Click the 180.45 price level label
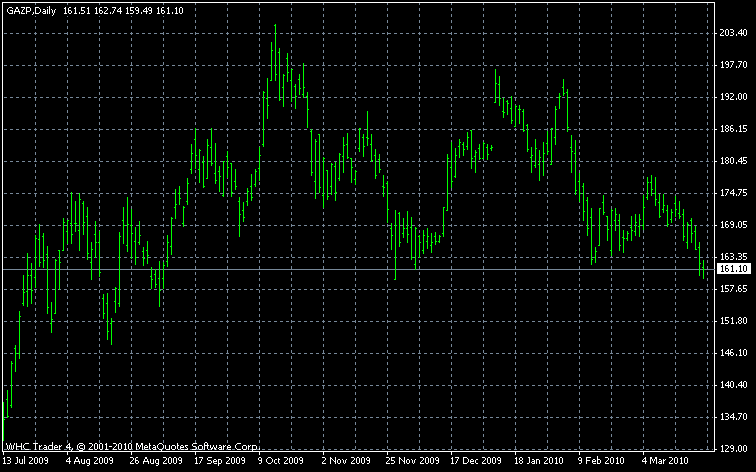Viewport: 756px width, 472px height. click(x=734, y=161)
